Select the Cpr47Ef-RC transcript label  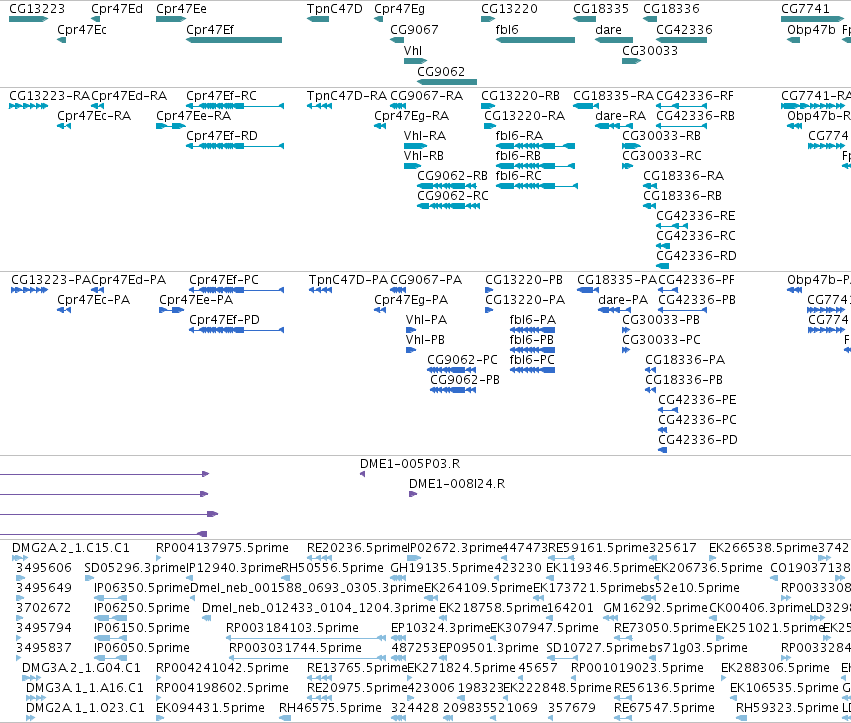click(221, 96)
